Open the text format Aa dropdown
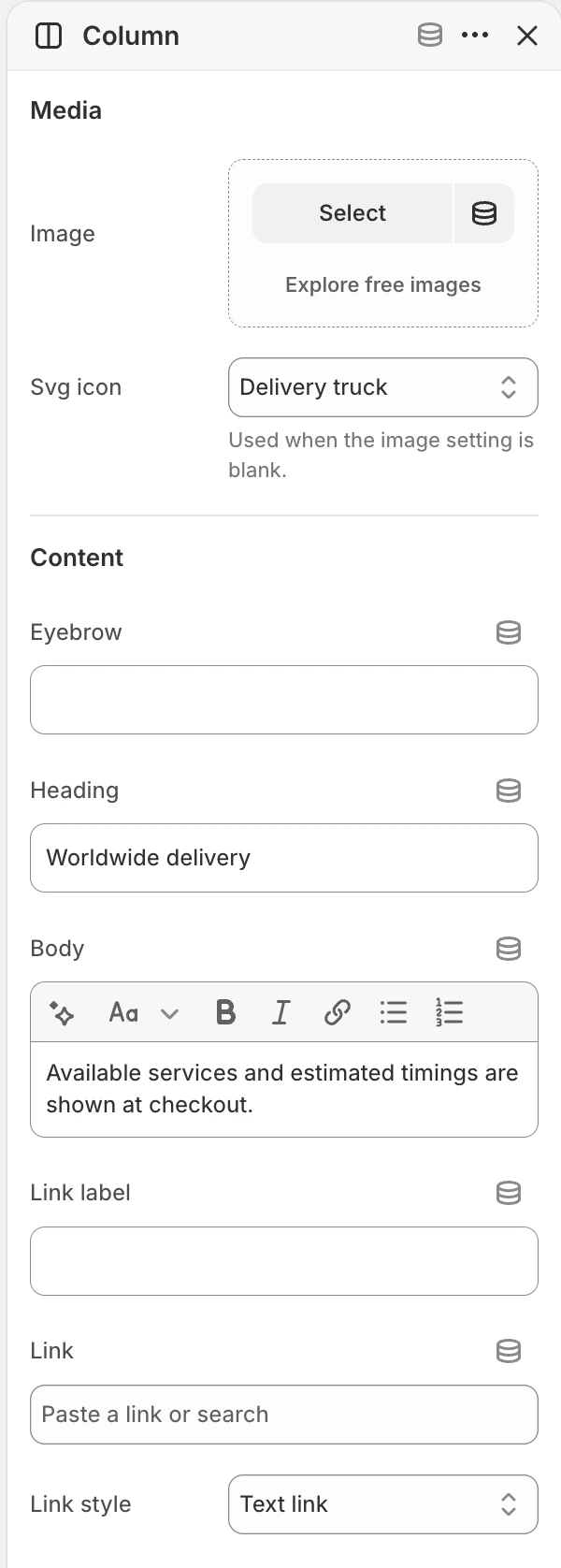 [x=143, y=1012]
